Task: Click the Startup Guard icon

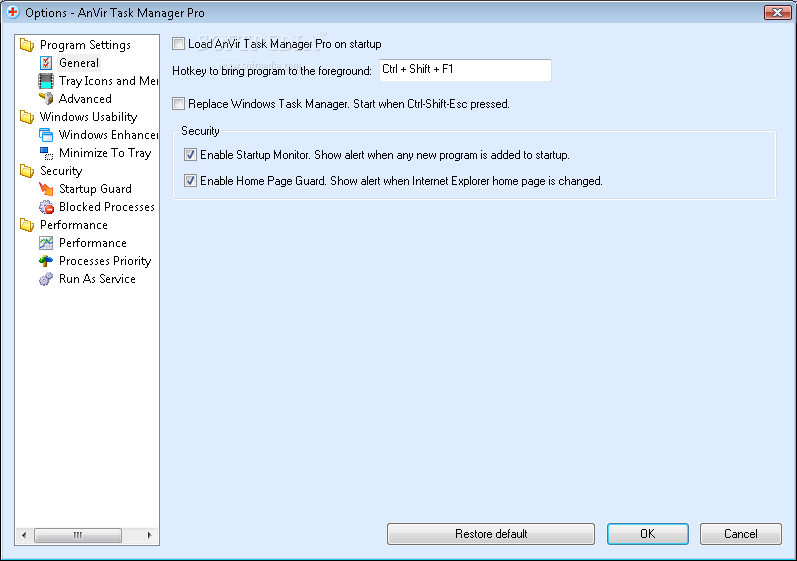Action: click(x=46, y=189)
